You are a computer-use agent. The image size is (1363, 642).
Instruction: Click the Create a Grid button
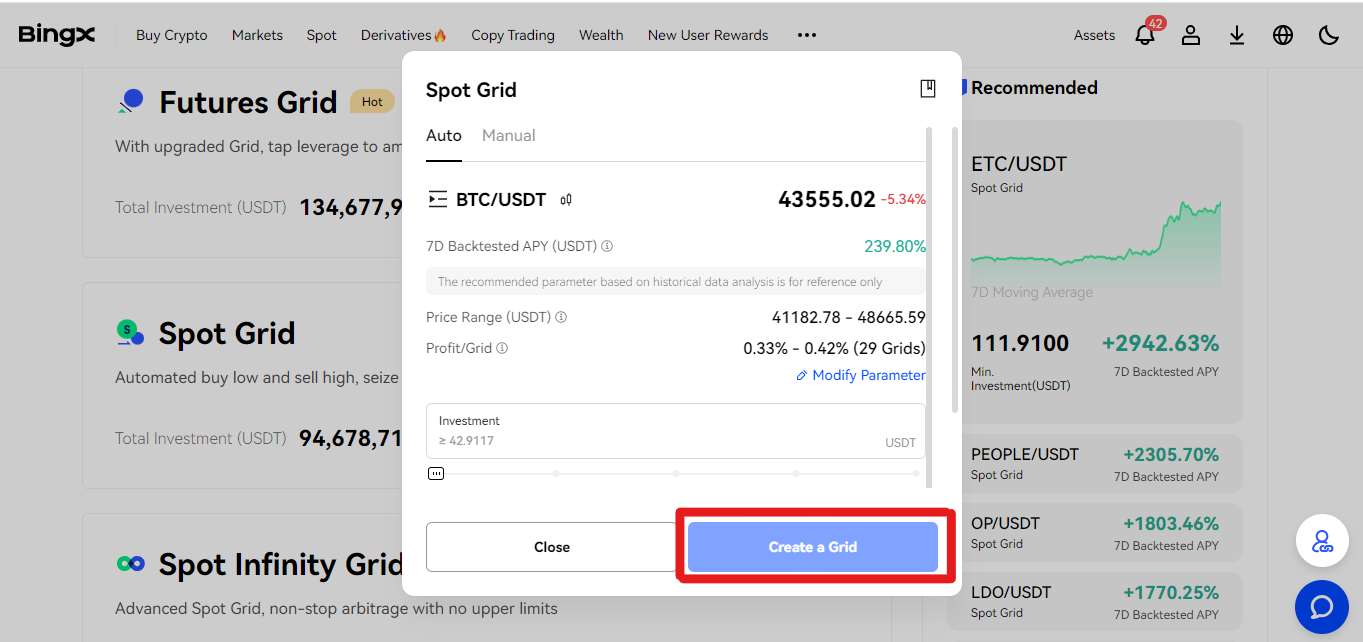tap(813, 547)
